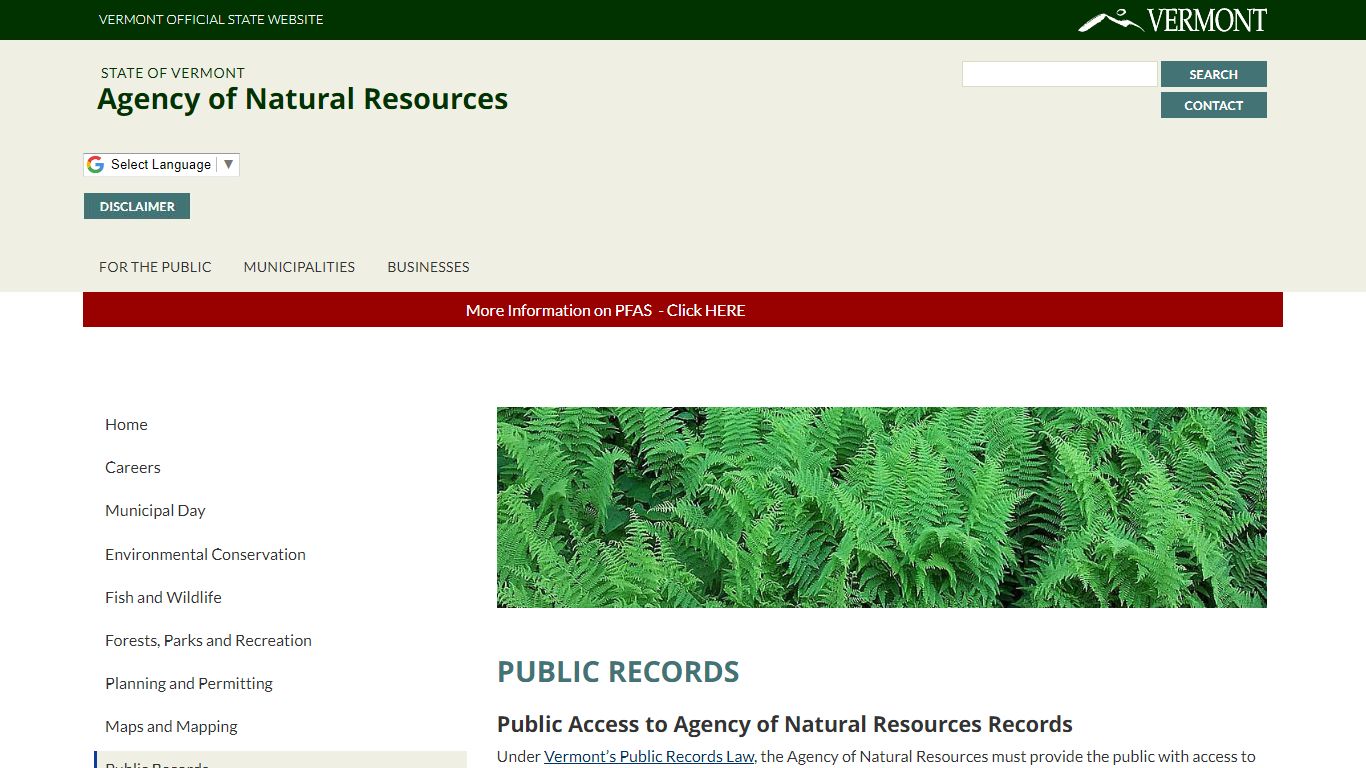
Task: Open Environmental Conservation sidebar link
Action: (x=205, y=554)
